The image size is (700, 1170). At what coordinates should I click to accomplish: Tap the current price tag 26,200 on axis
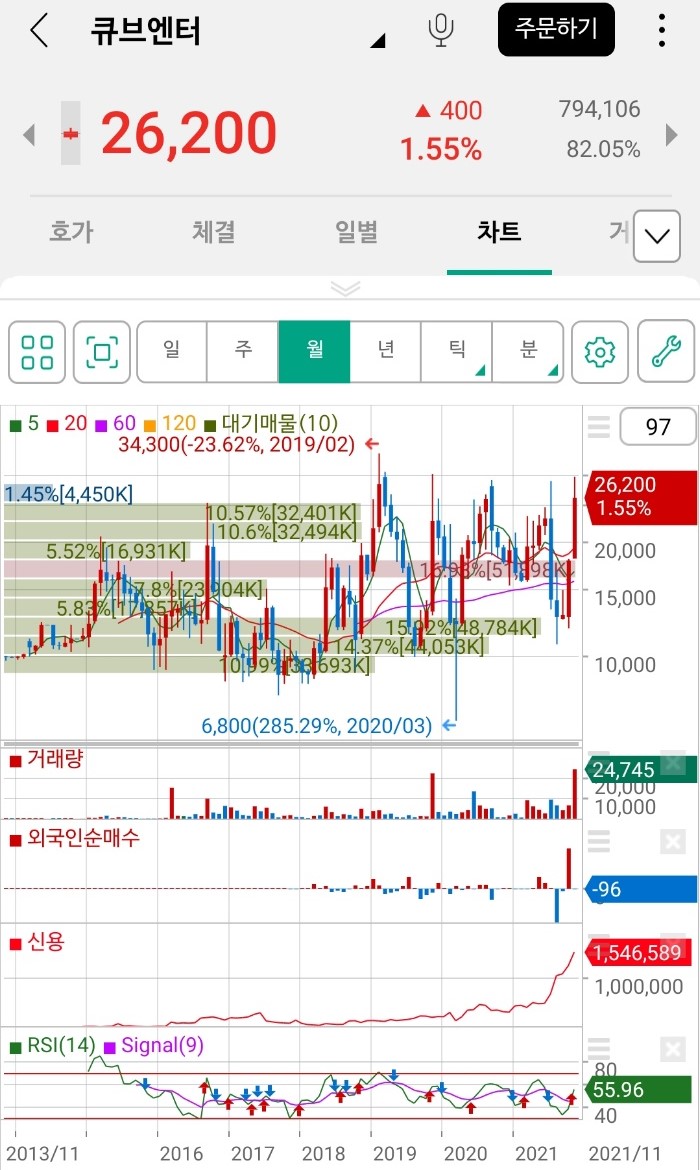click(643, 497)
